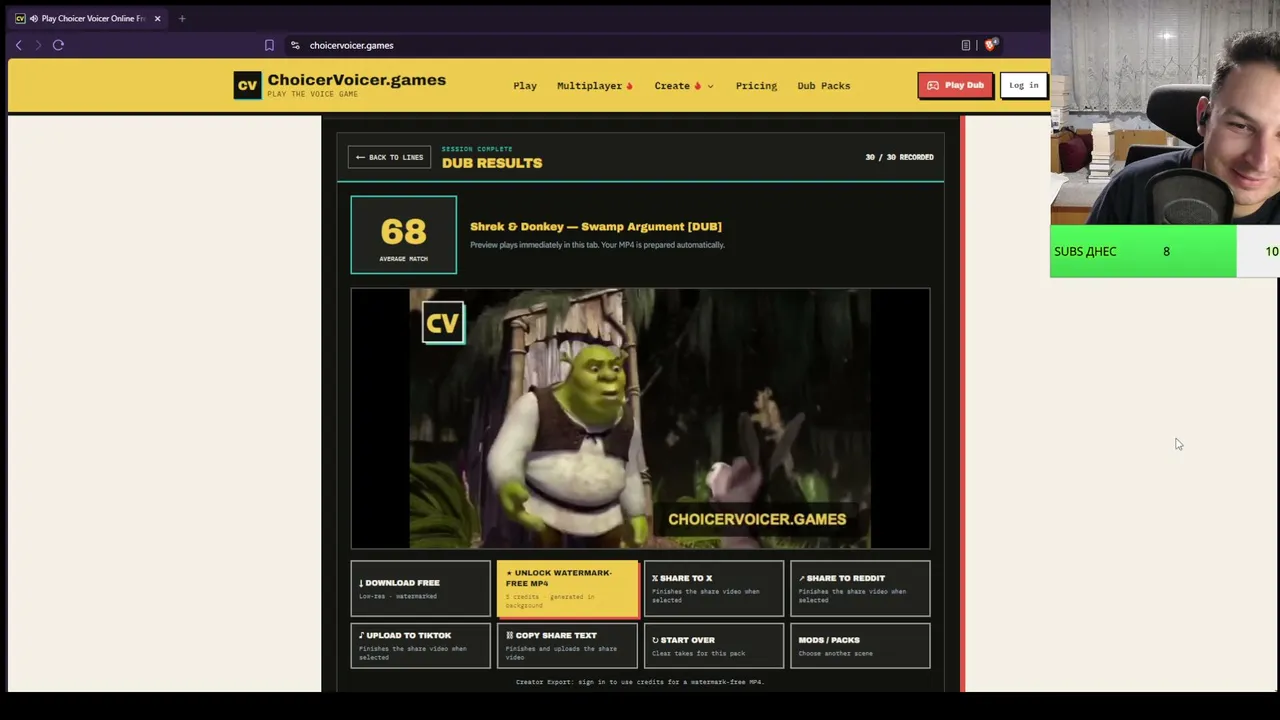This screenshot has width=1280, height=720.
Task: Click the Brave Shields icon
Action: 990,45
